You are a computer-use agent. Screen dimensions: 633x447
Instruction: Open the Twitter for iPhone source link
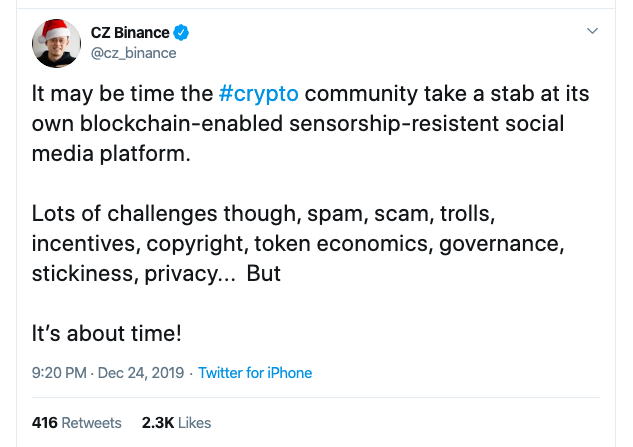255,373
